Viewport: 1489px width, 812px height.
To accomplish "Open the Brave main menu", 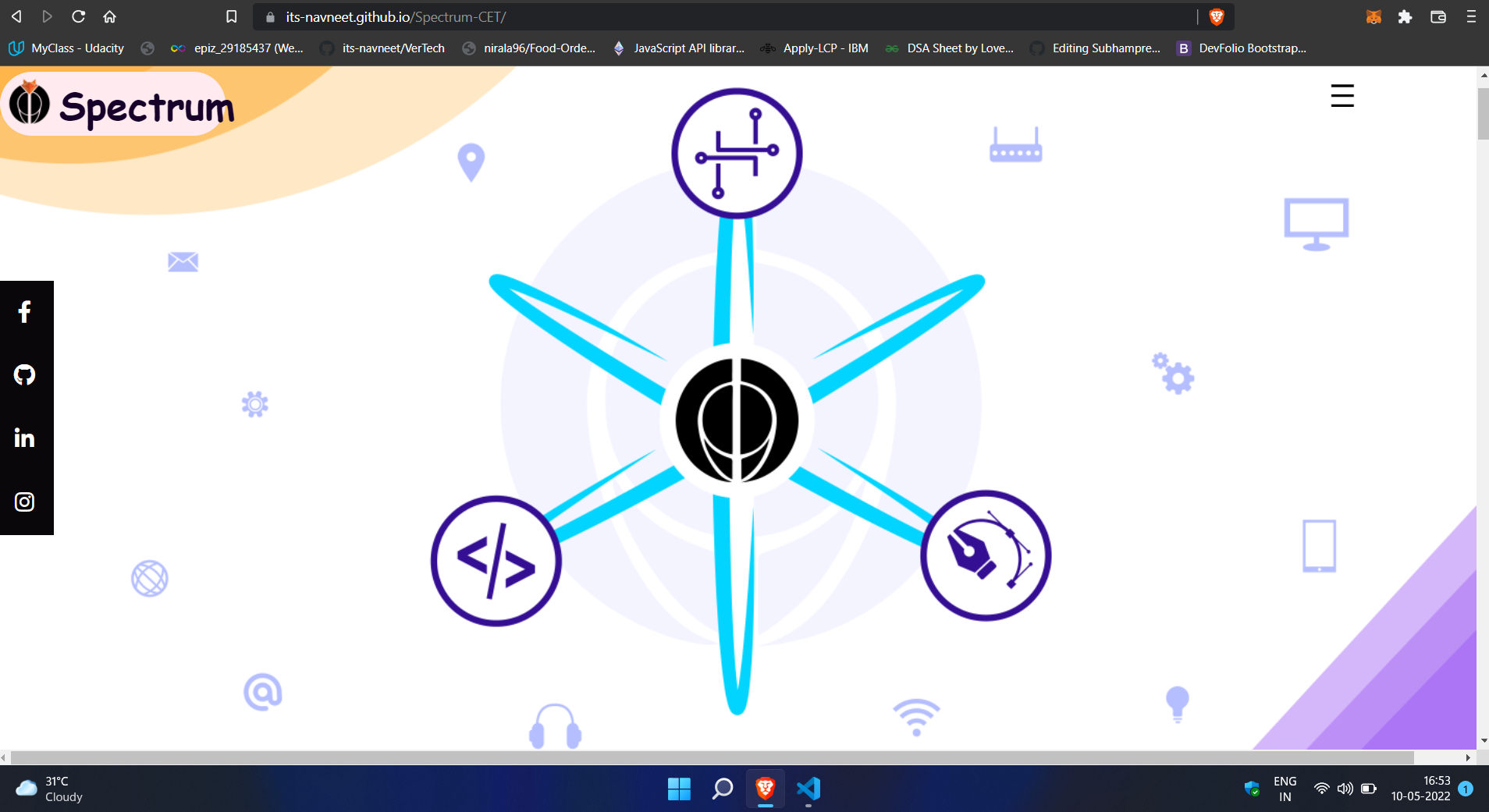I will (x=1471, y=16).
